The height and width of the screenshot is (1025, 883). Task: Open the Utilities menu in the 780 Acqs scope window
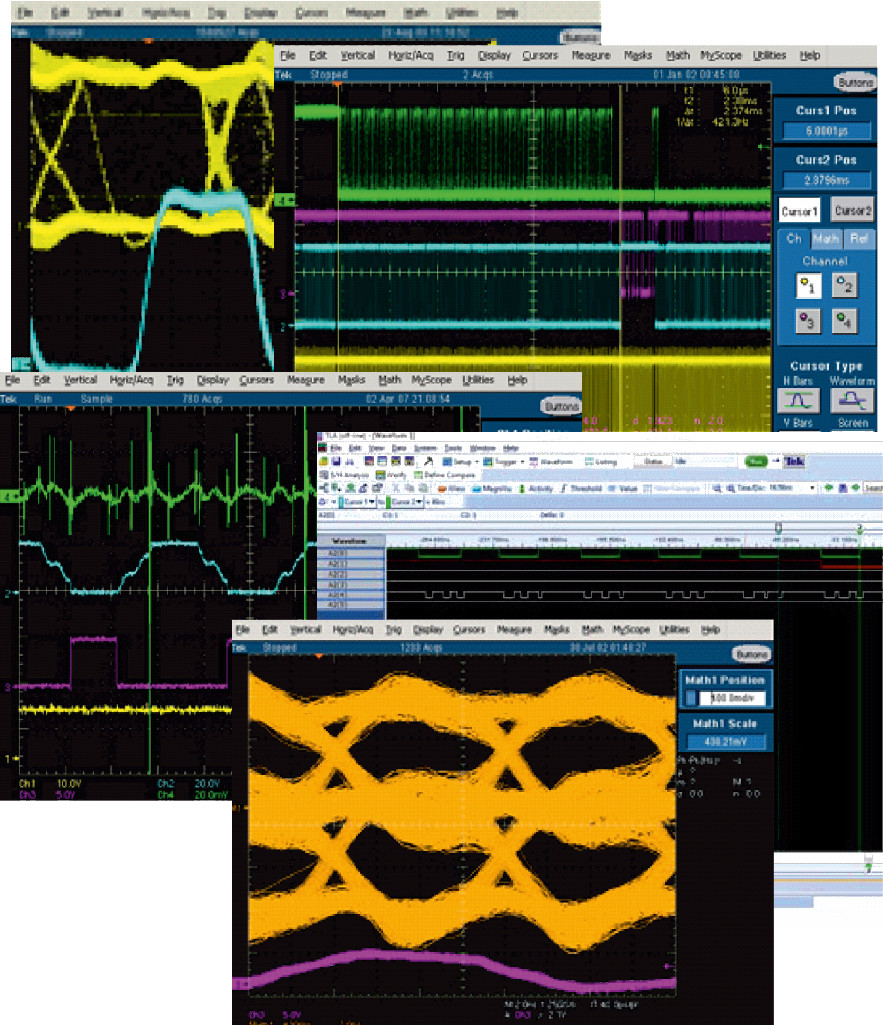(478, 380)
